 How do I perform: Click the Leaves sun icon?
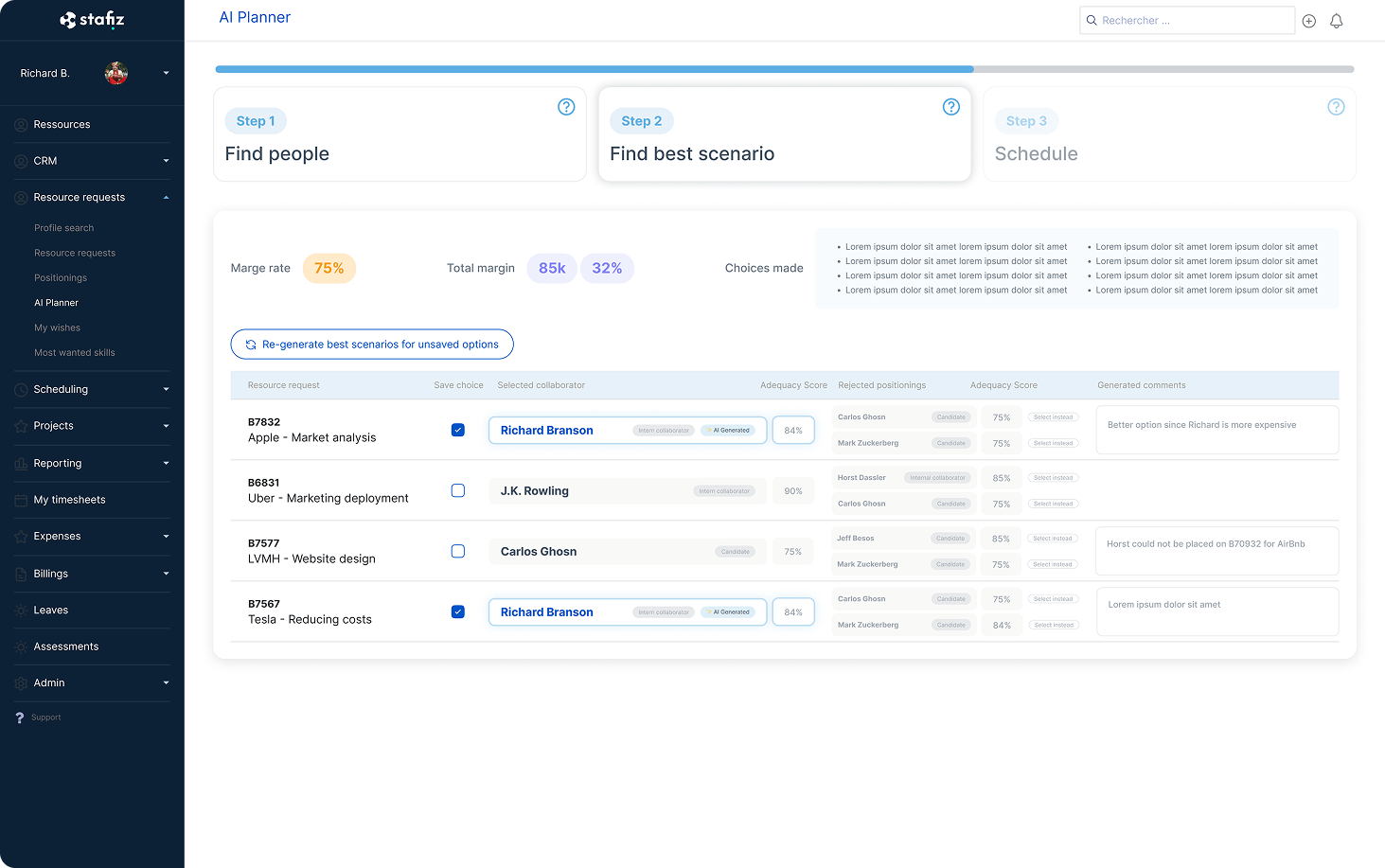21,611
